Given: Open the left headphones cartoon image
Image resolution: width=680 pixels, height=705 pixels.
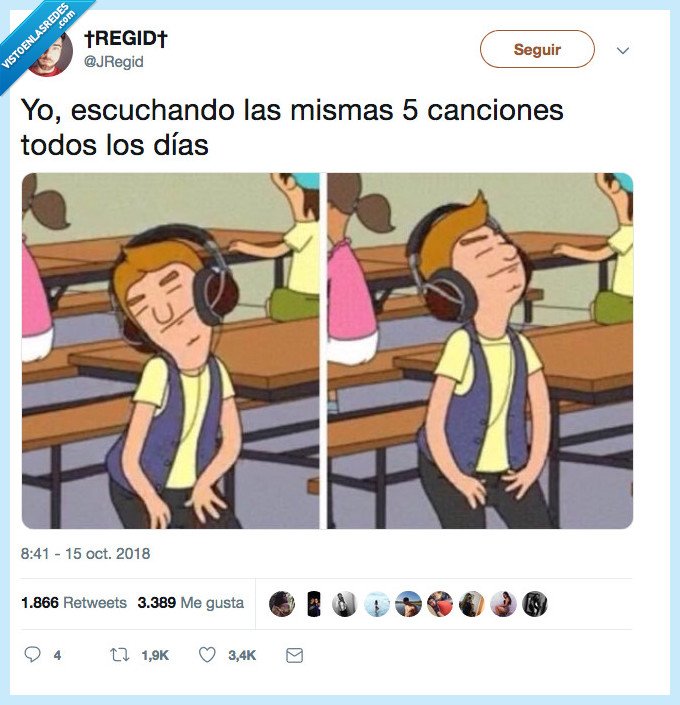Looking at the screenshot, I should point(170,351).
